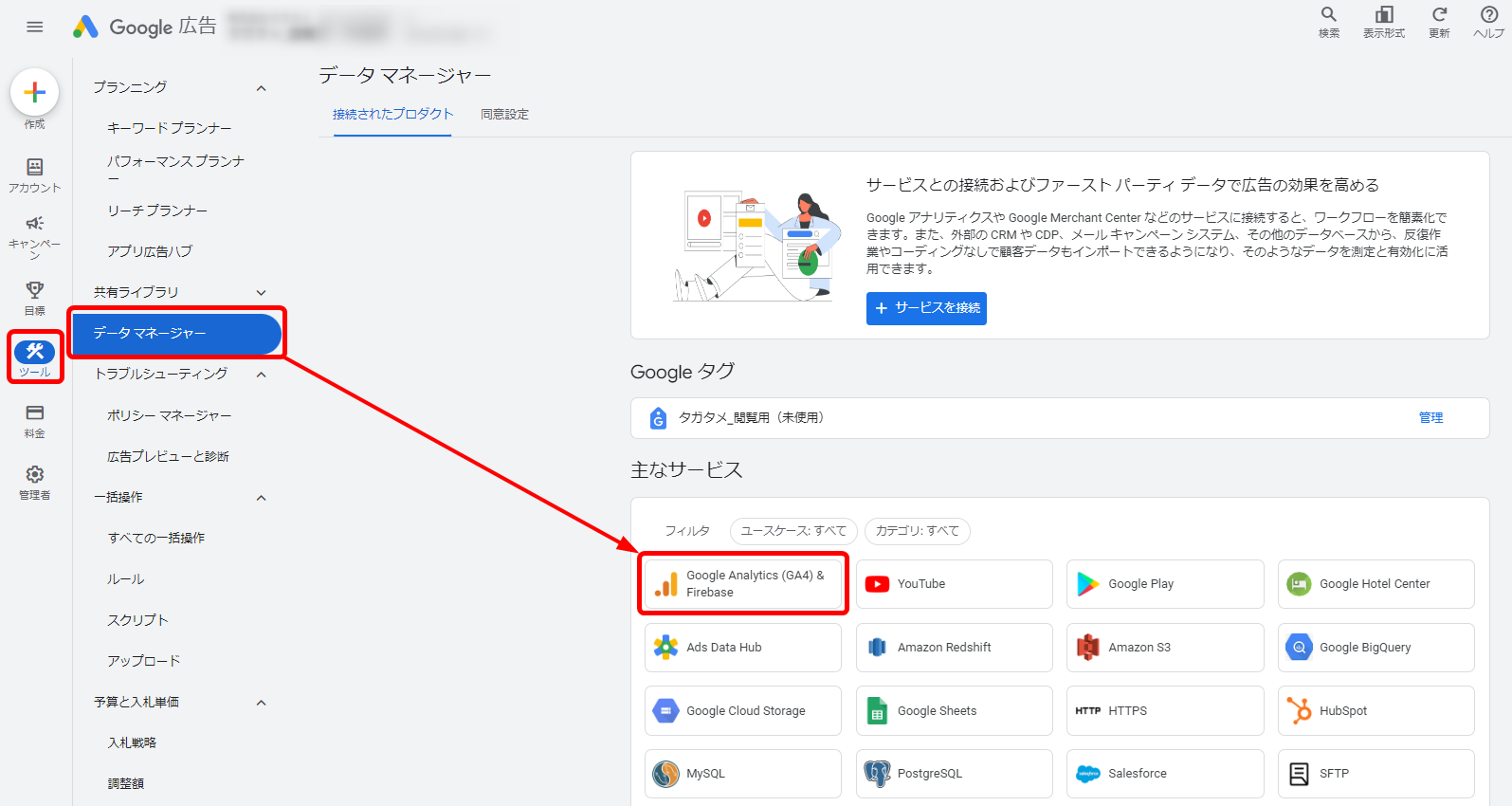This screenshot has width=1512, height=806.
Task: Collapse the トラブルシューティング section
Action: click(261, 375)
